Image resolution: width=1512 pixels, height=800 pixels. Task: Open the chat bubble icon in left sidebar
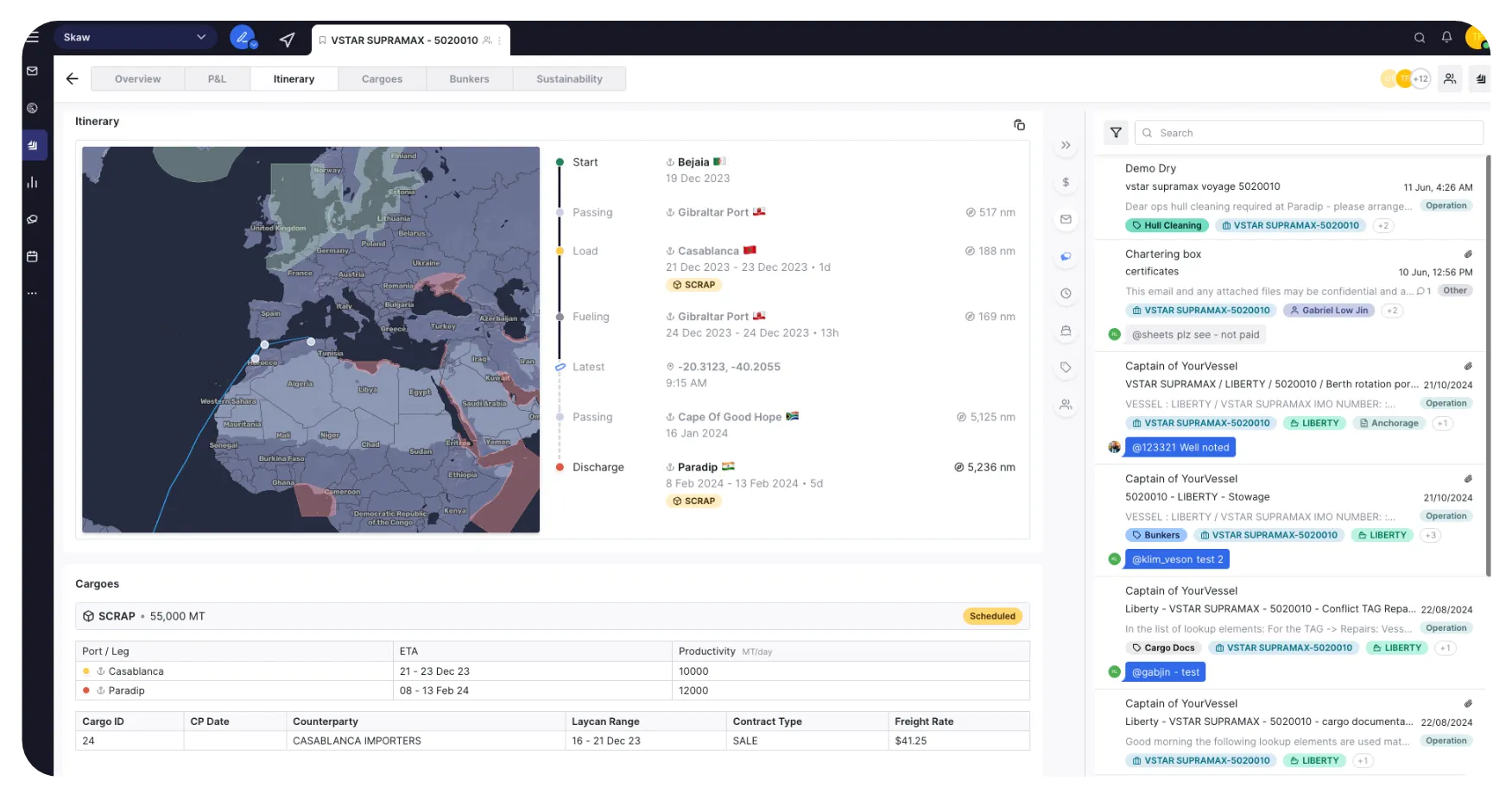coord(33,219)
